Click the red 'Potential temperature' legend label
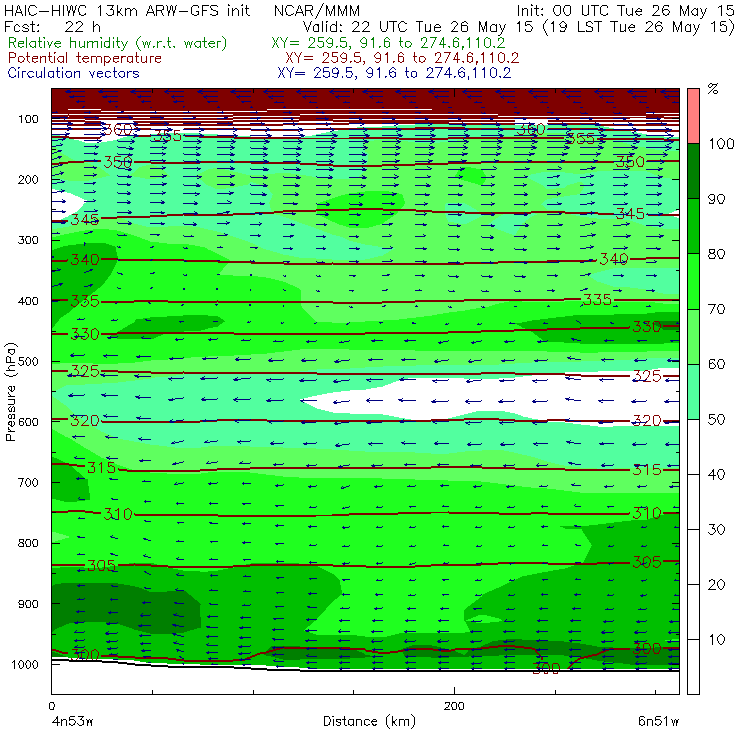Image resolution: width=740 pixels, height=740 pixels. click(85, 58)
